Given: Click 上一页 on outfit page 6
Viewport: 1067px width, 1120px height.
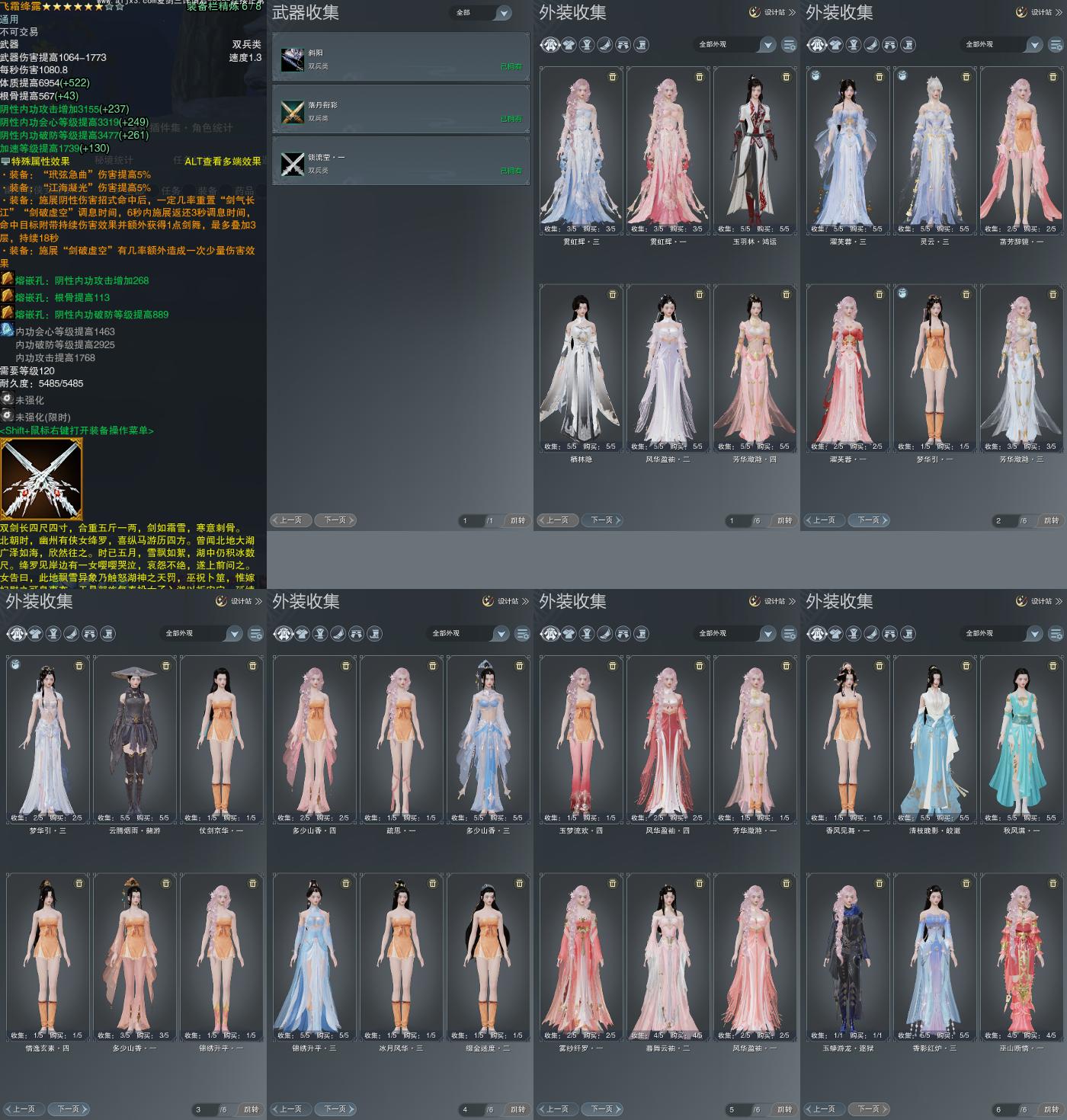Looking at the screenshot, I should (825, 1109).
